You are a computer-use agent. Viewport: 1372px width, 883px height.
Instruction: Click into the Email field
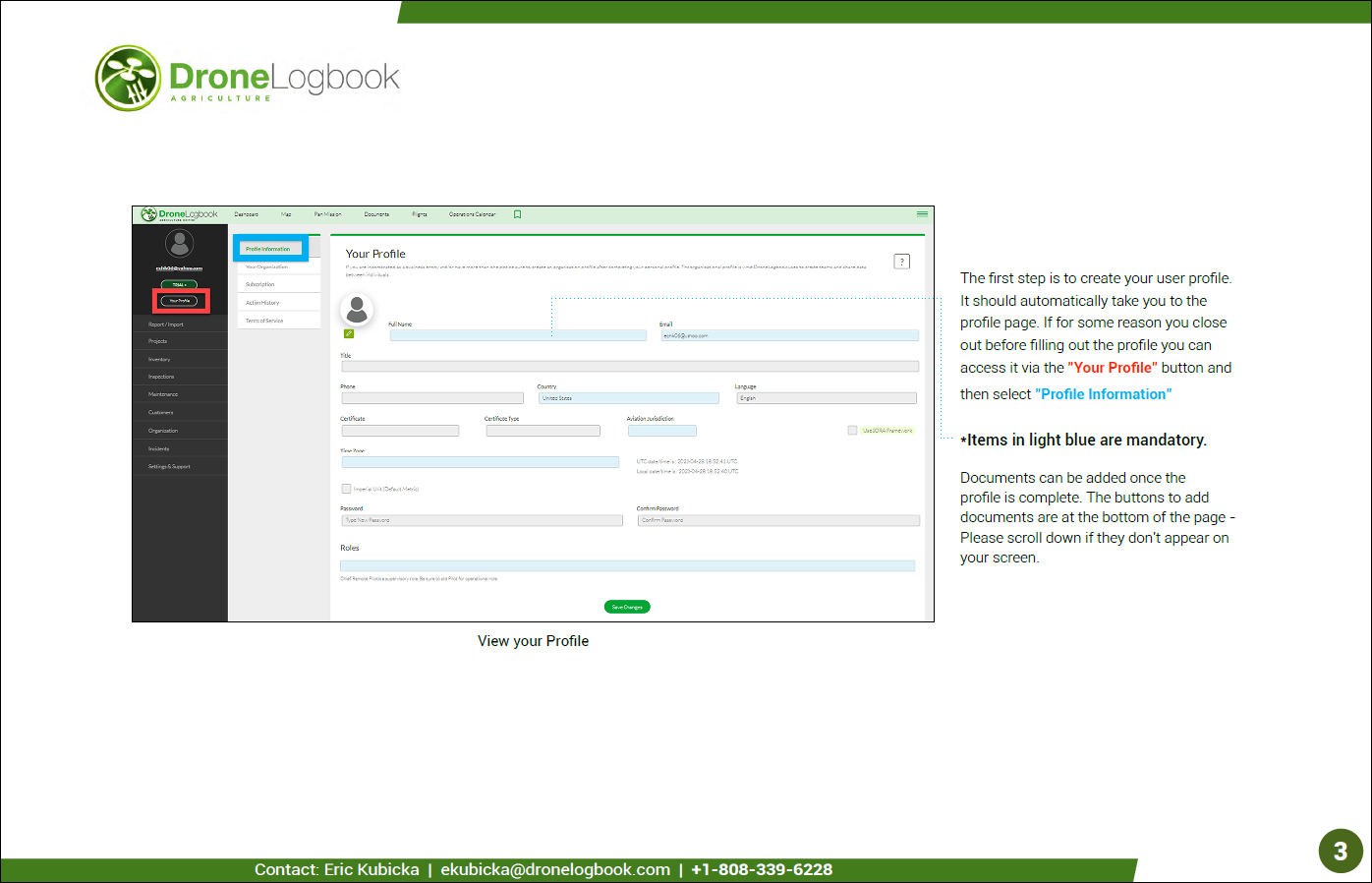[790, 335]
